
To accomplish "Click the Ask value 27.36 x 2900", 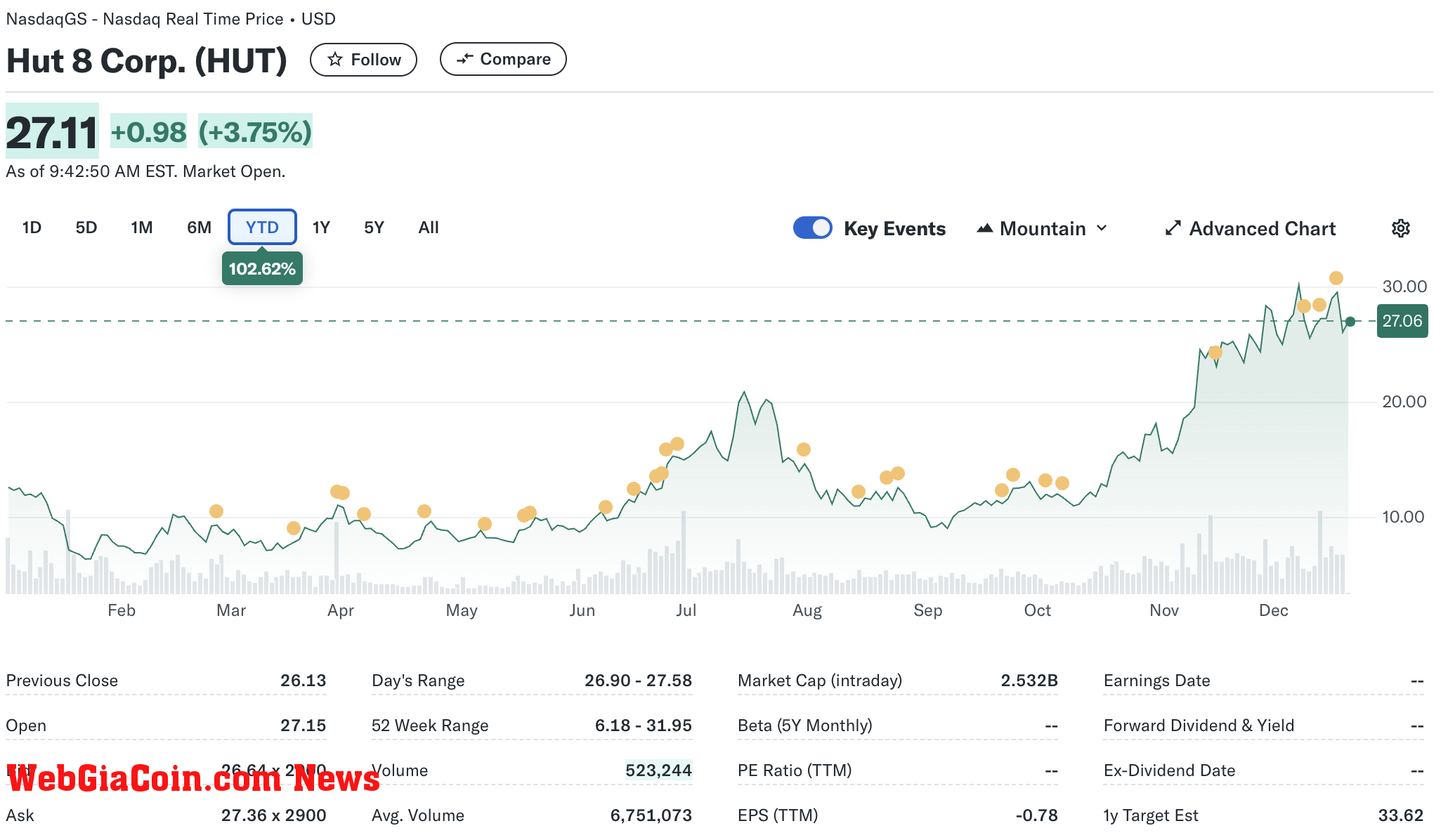I will click(x=274, y=815).
